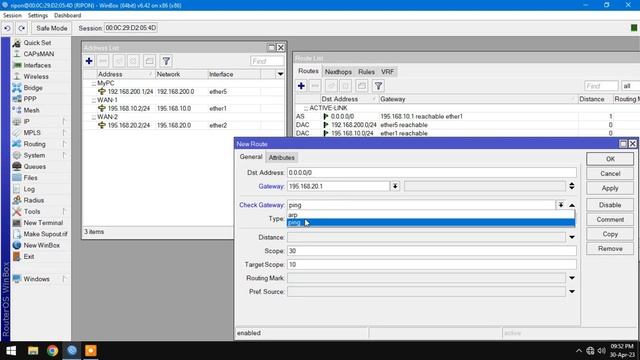Click the Undo arrow in top toolbar
The height and width of the screenshot is (360, 640).
[x=7, y=28]
